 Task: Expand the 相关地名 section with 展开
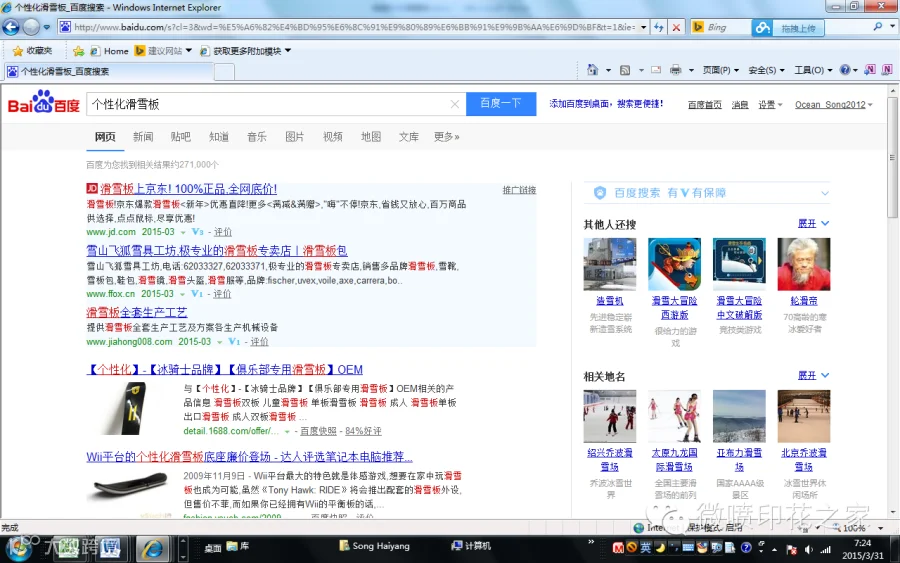tap(813, 375)
